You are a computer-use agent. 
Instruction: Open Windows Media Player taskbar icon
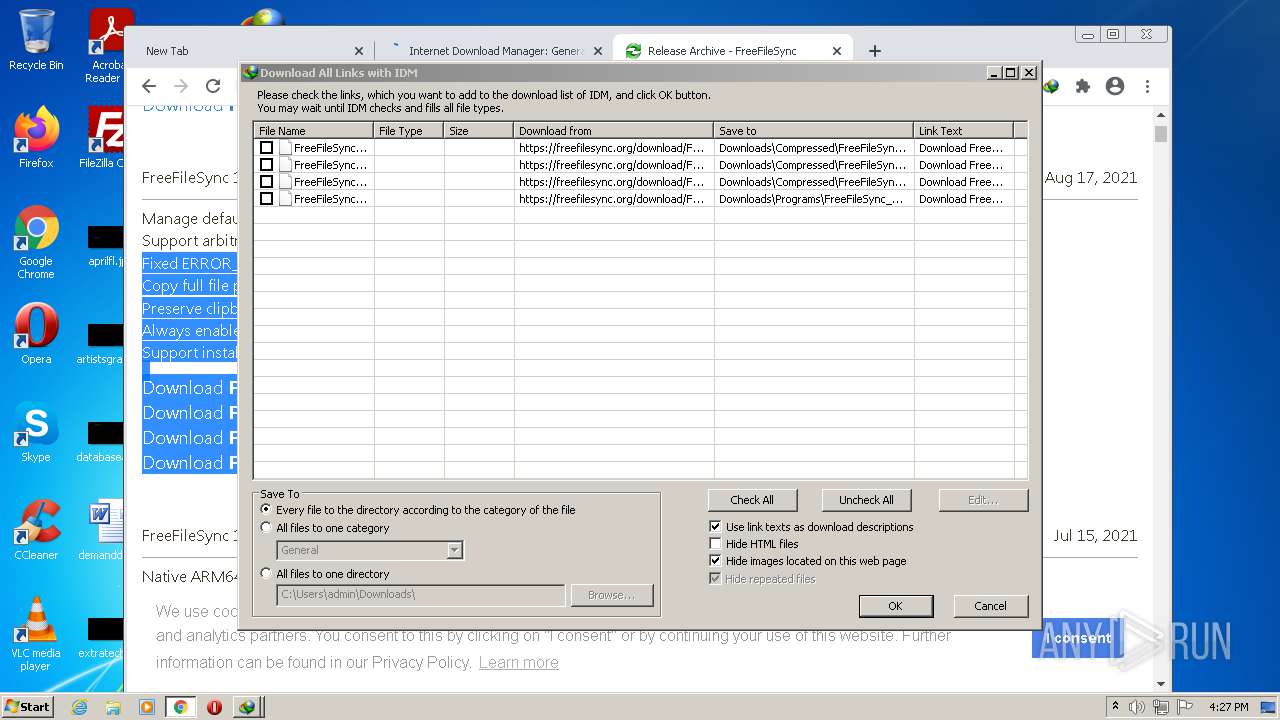147,707
